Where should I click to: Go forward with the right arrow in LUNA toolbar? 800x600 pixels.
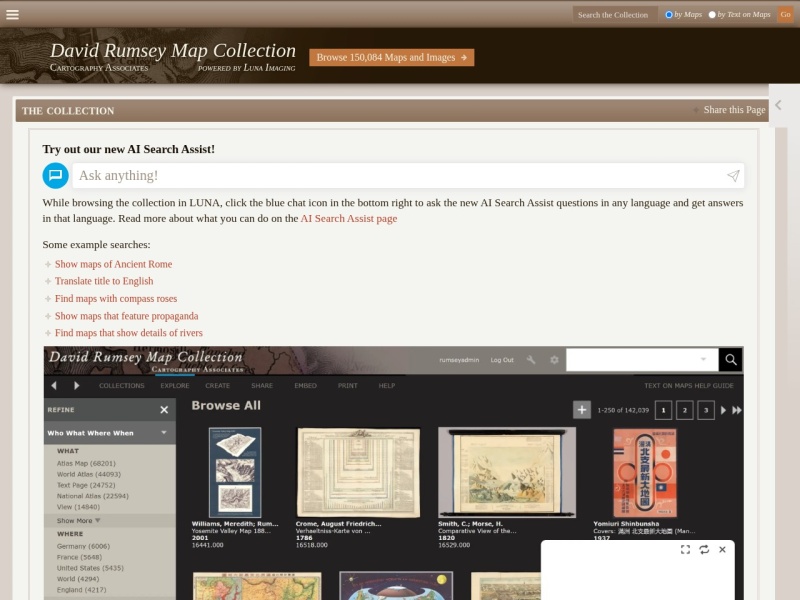click(77, 385)
